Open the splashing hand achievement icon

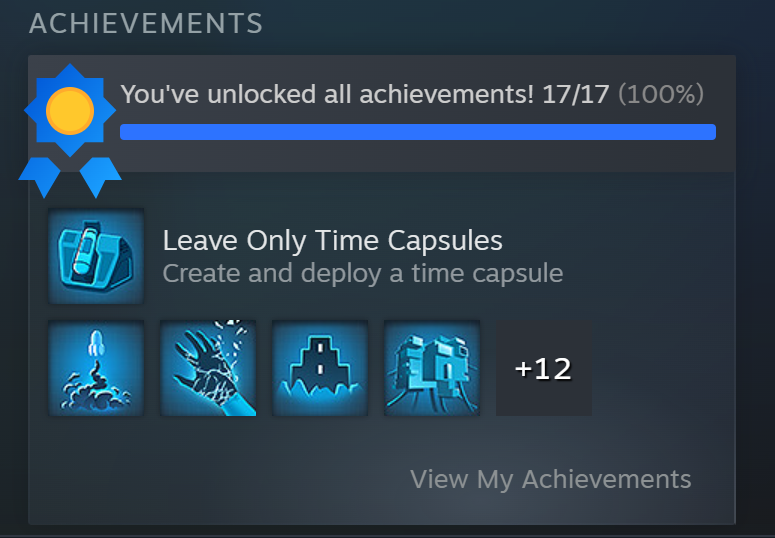[208, 368]
